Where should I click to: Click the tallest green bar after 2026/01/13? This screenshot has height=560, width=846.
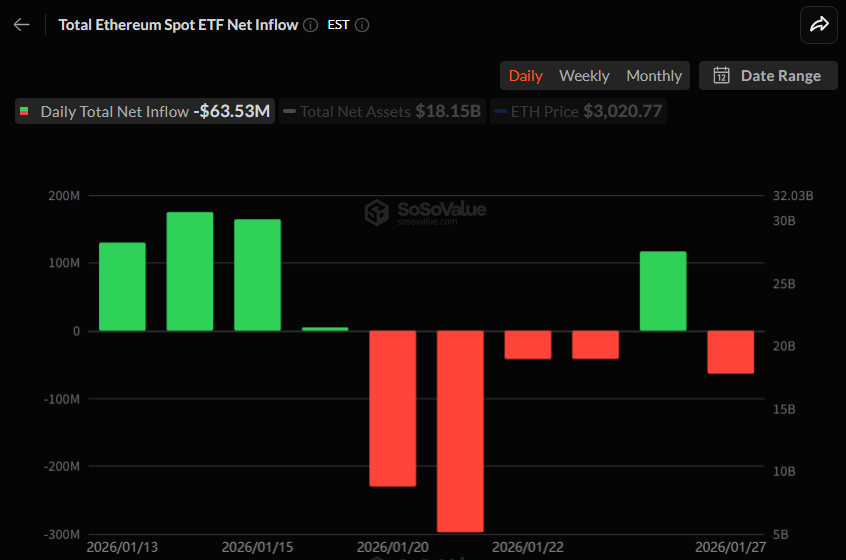190,271
